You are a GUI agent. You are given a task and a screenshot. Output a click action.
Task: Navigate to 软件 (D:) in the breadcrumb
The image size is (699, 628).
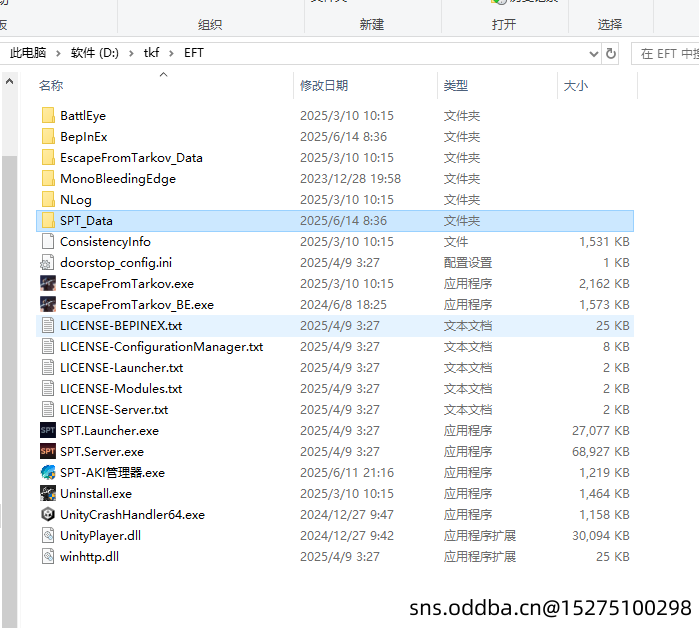pos(95,53)
